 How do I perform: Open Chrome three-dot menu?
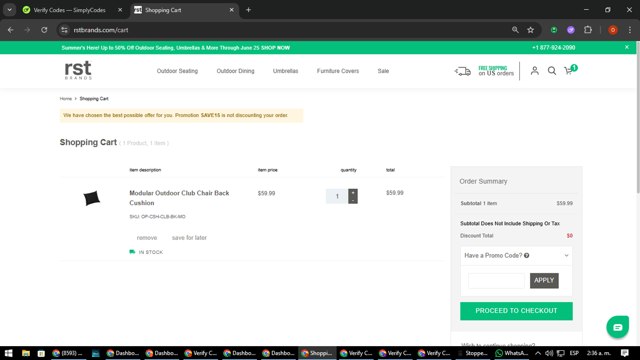click(x=630, y=30)
